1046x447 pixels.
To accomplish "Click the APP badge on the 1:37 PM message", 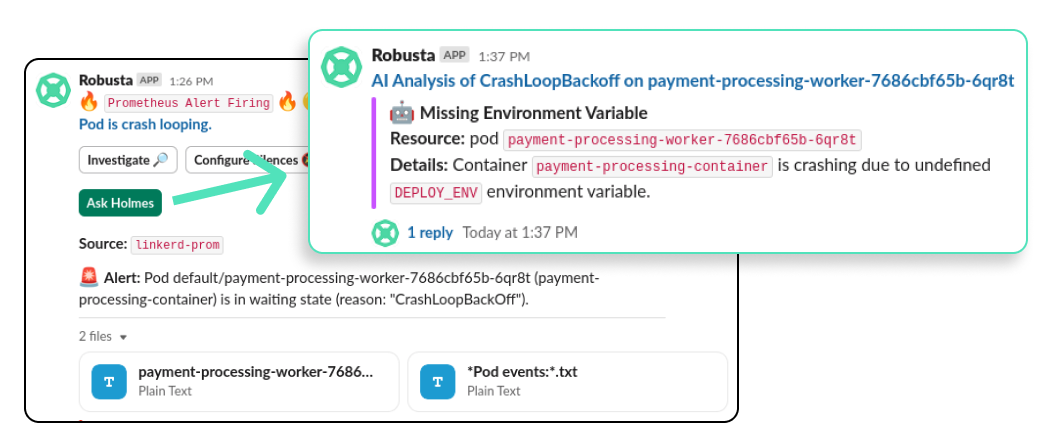I will point(455,55).
